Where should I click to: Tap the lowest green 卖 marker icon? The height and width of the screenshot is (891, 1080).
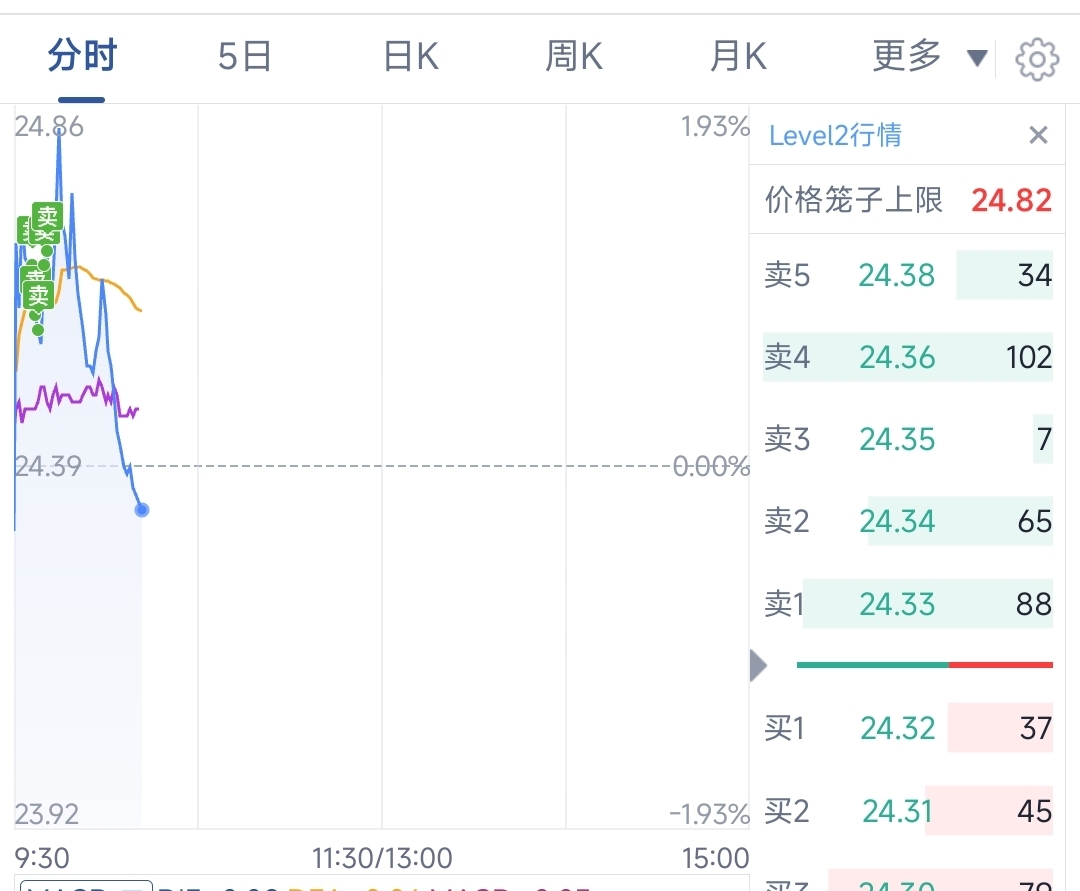[x=38, y=295]
